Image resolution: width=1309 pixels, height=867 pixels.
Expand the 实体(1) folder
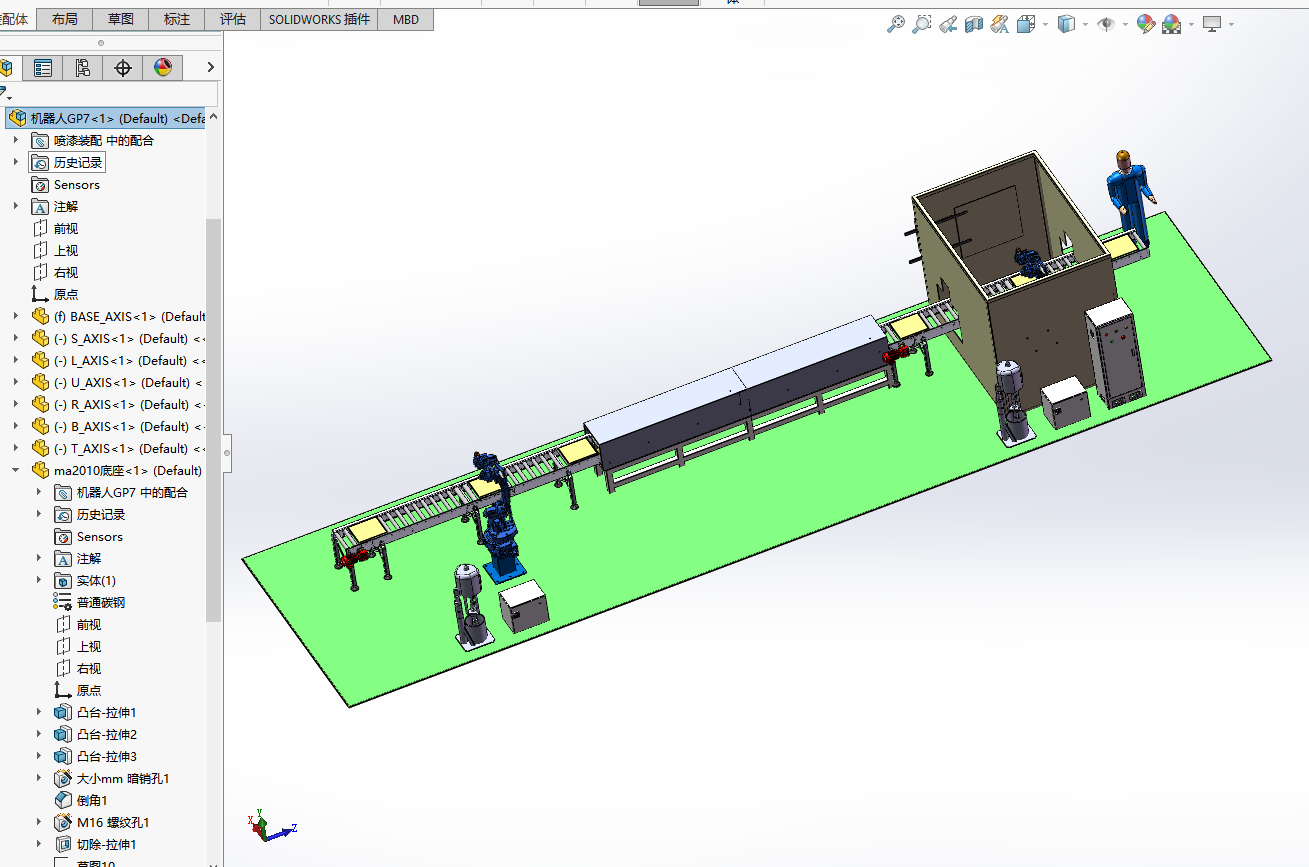(x=39, y=580)
